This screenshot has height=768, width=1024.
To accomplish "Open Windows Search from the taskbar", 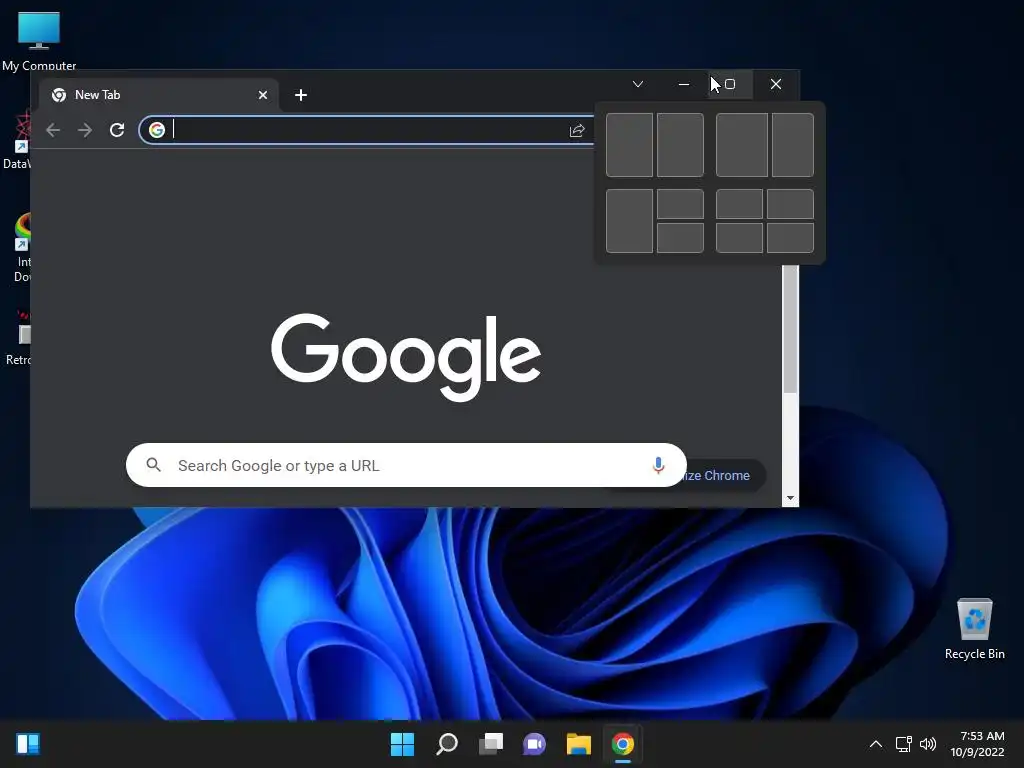I will coord(447,744).
